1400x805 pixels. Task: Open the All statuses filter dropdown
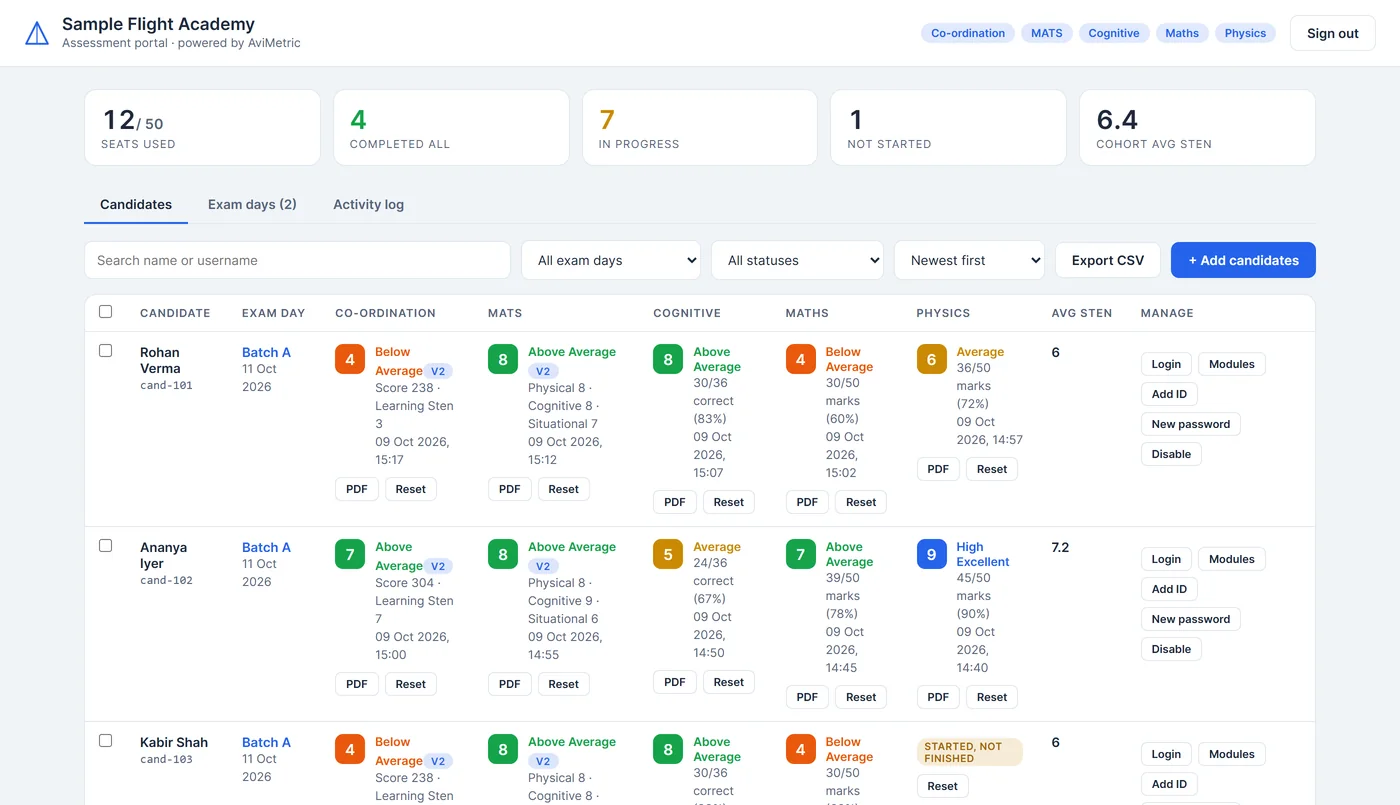(797, 260)
